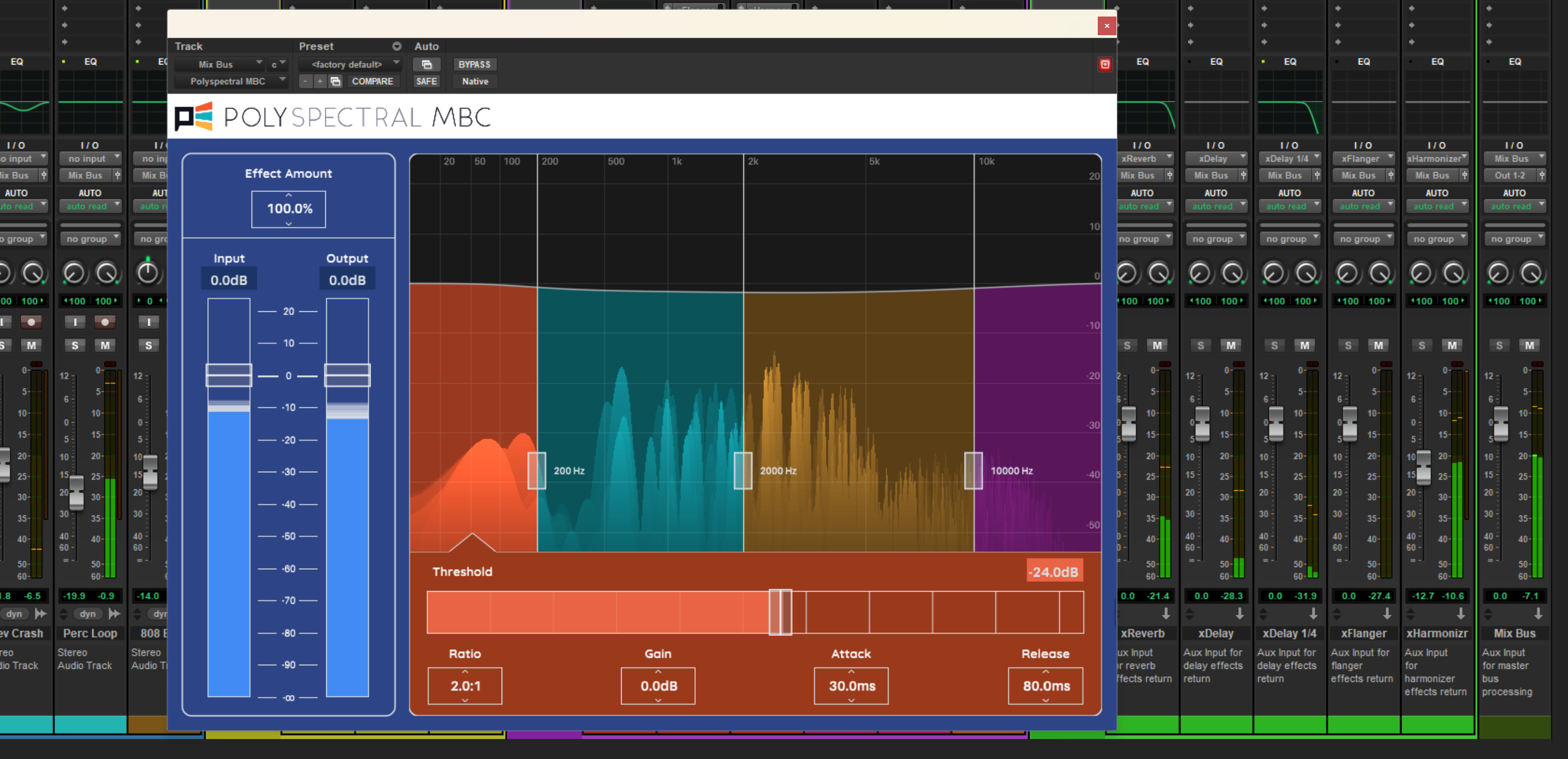Click the Ratio value field showing 2.0:1
The width and height of the screenshot is (1568, 759).
464,685
